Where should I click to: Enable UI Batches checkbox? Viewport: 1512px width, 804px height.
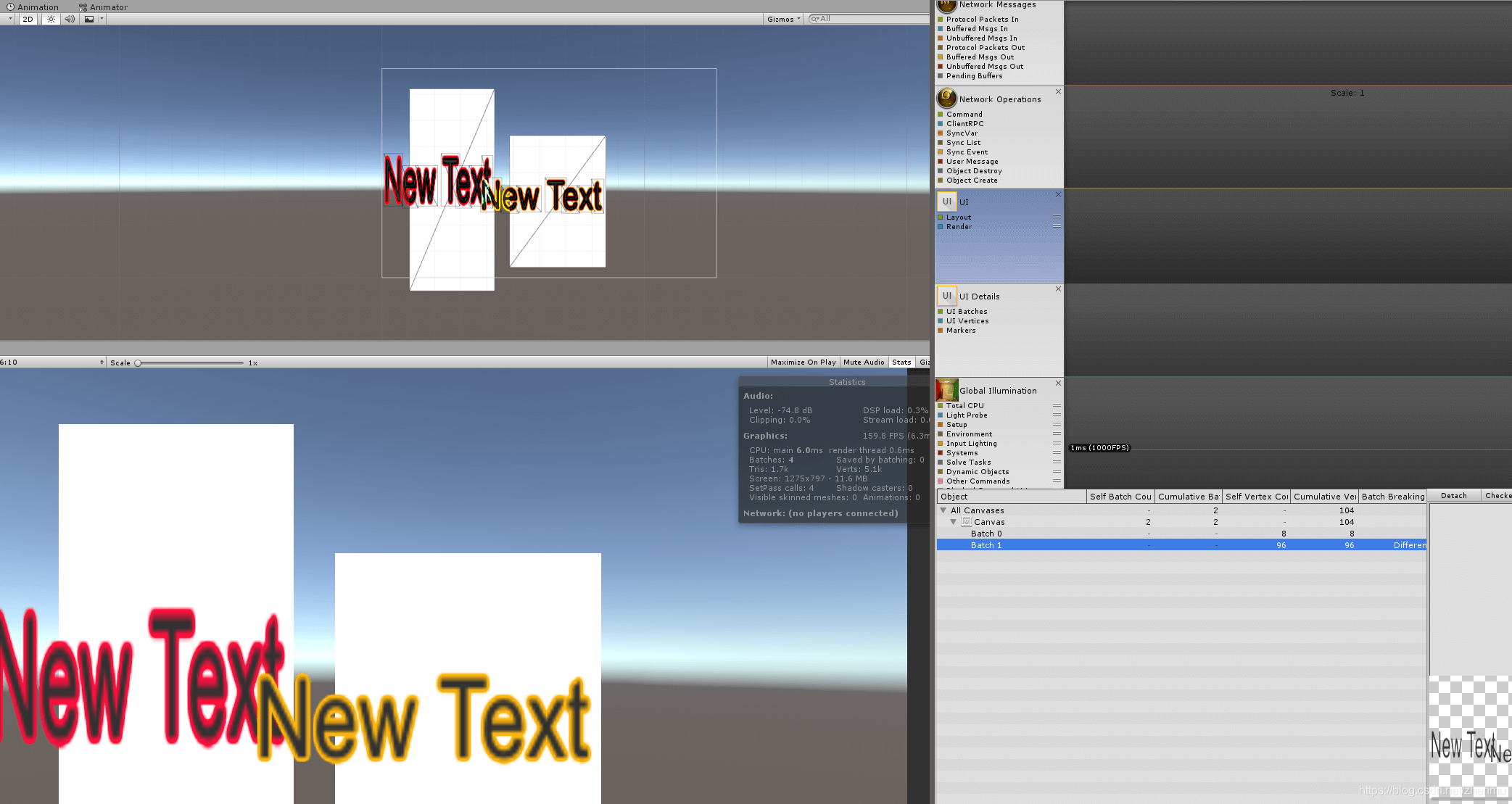point(941,311)
